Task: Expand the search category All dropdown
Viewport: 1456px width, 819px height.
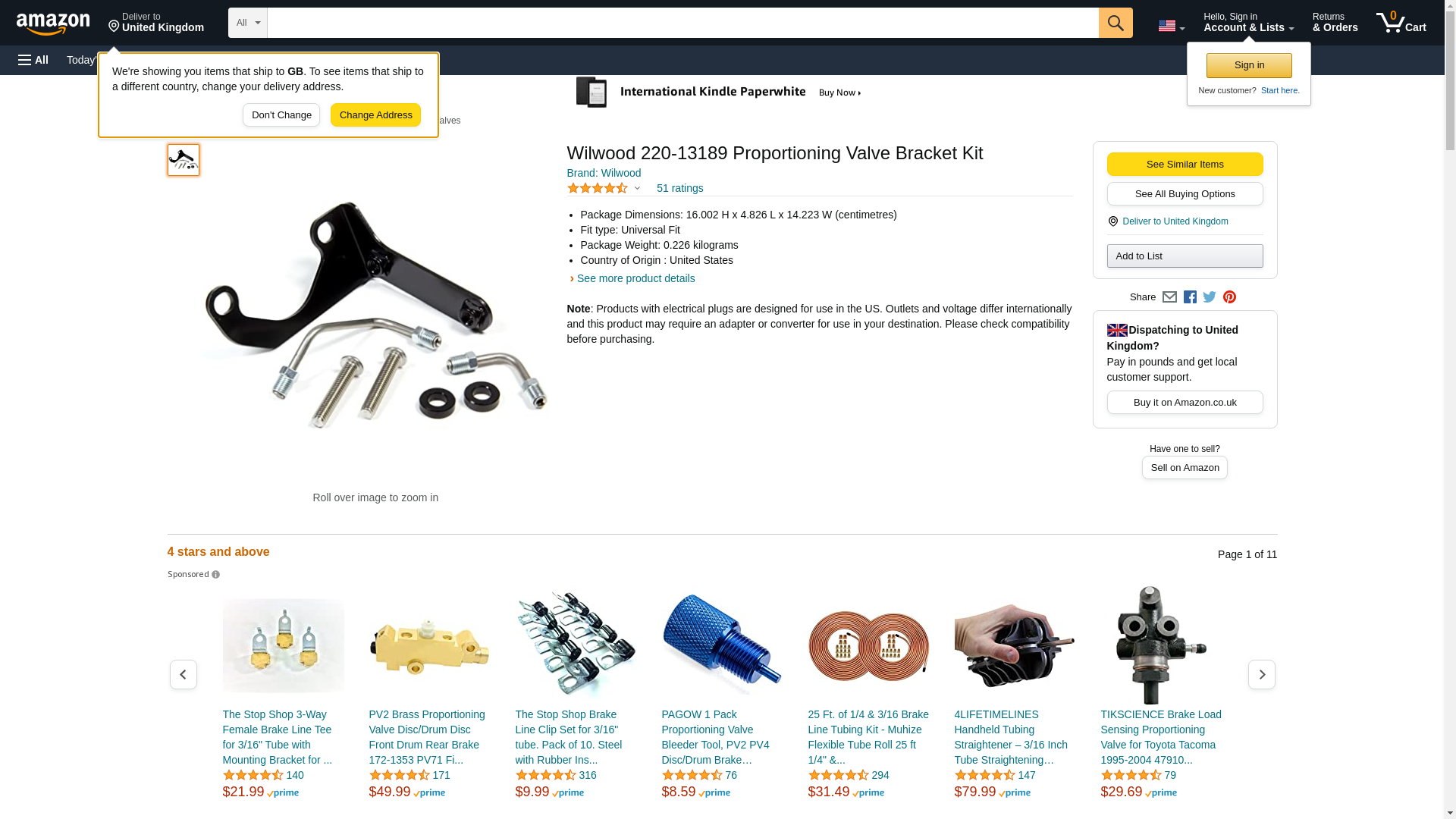Action: click(248, 23)
